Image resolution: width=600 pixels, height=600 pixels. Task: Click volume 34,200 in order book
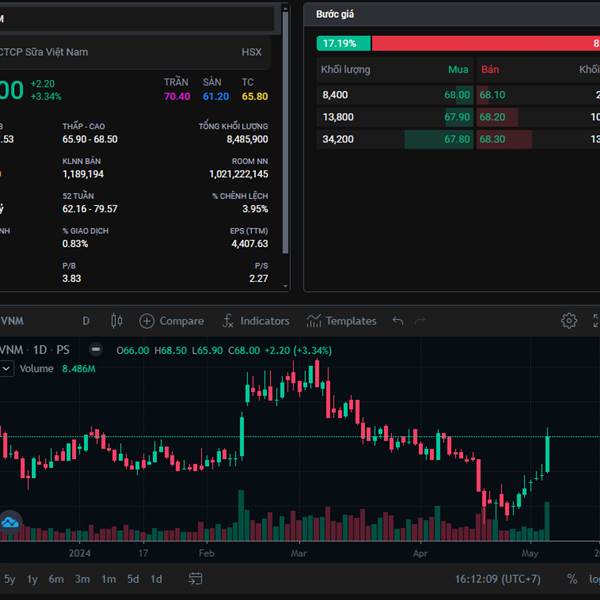(338, 139)
